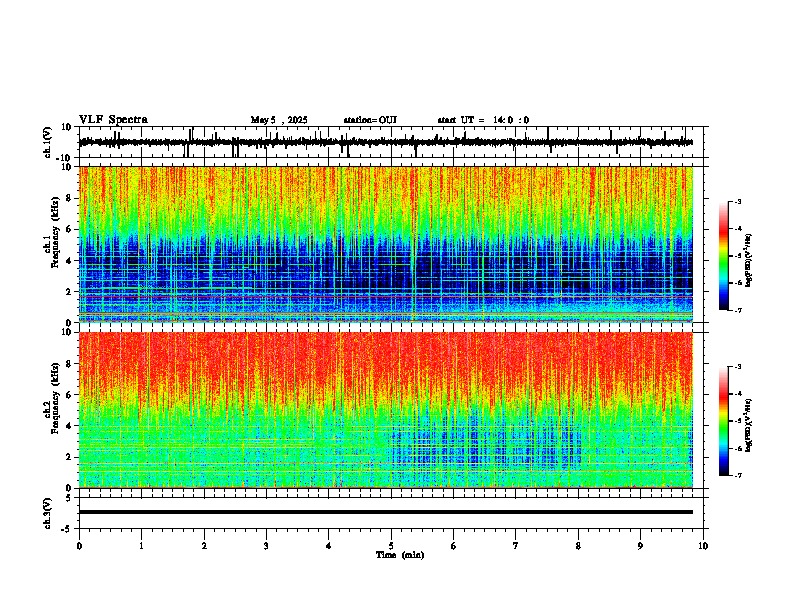Click the "ch.1(V)" waveform axis label

coord(48,142)
